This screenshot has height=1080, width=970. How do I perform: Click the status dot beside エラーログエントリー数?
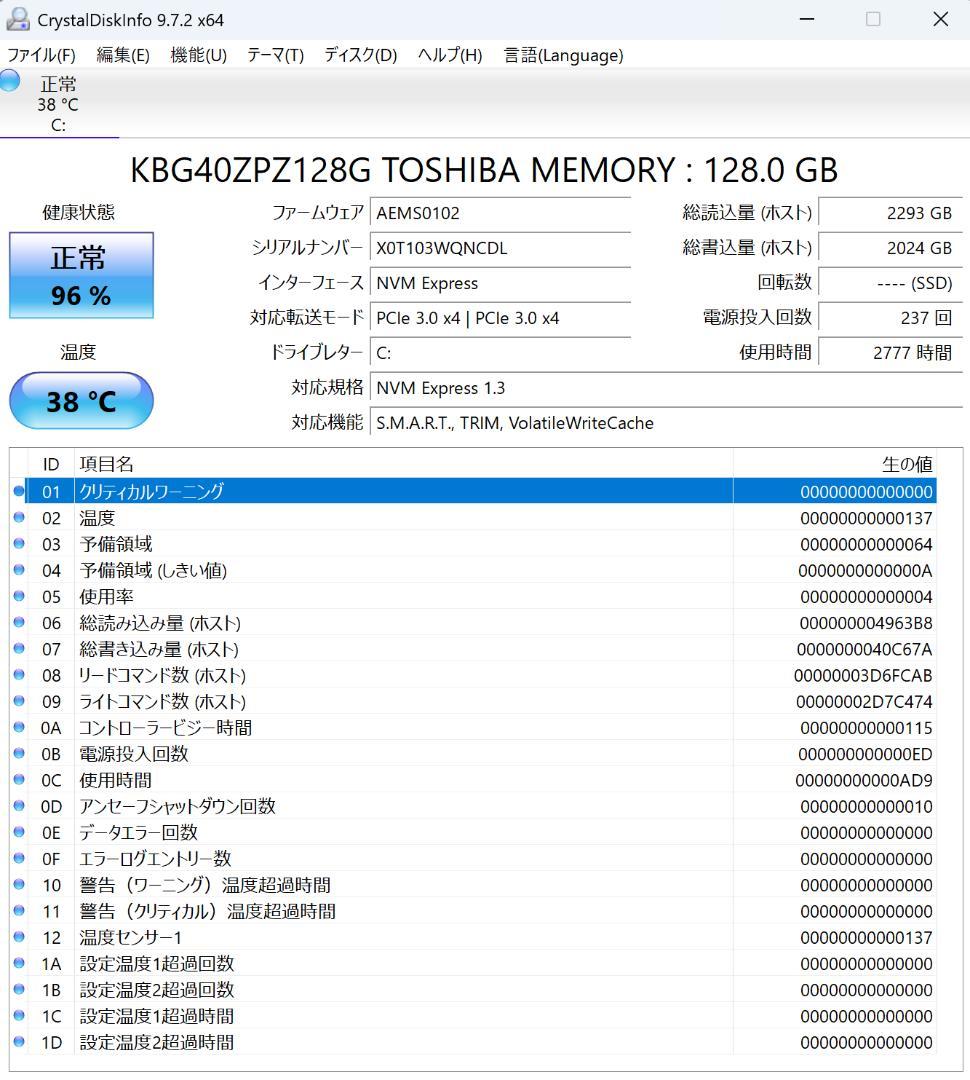18,858
